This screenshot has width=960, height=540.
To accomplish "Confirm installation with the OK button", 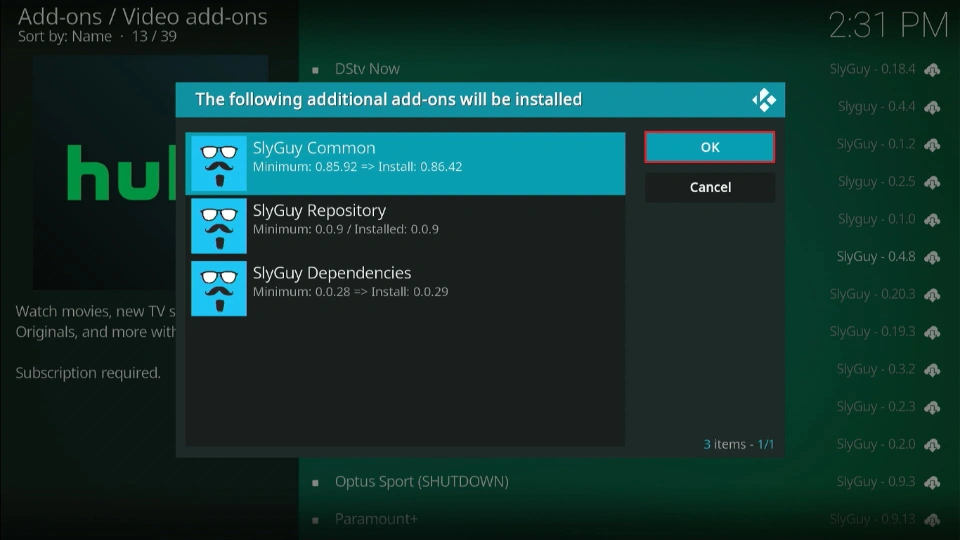I will tap(710, 147).
